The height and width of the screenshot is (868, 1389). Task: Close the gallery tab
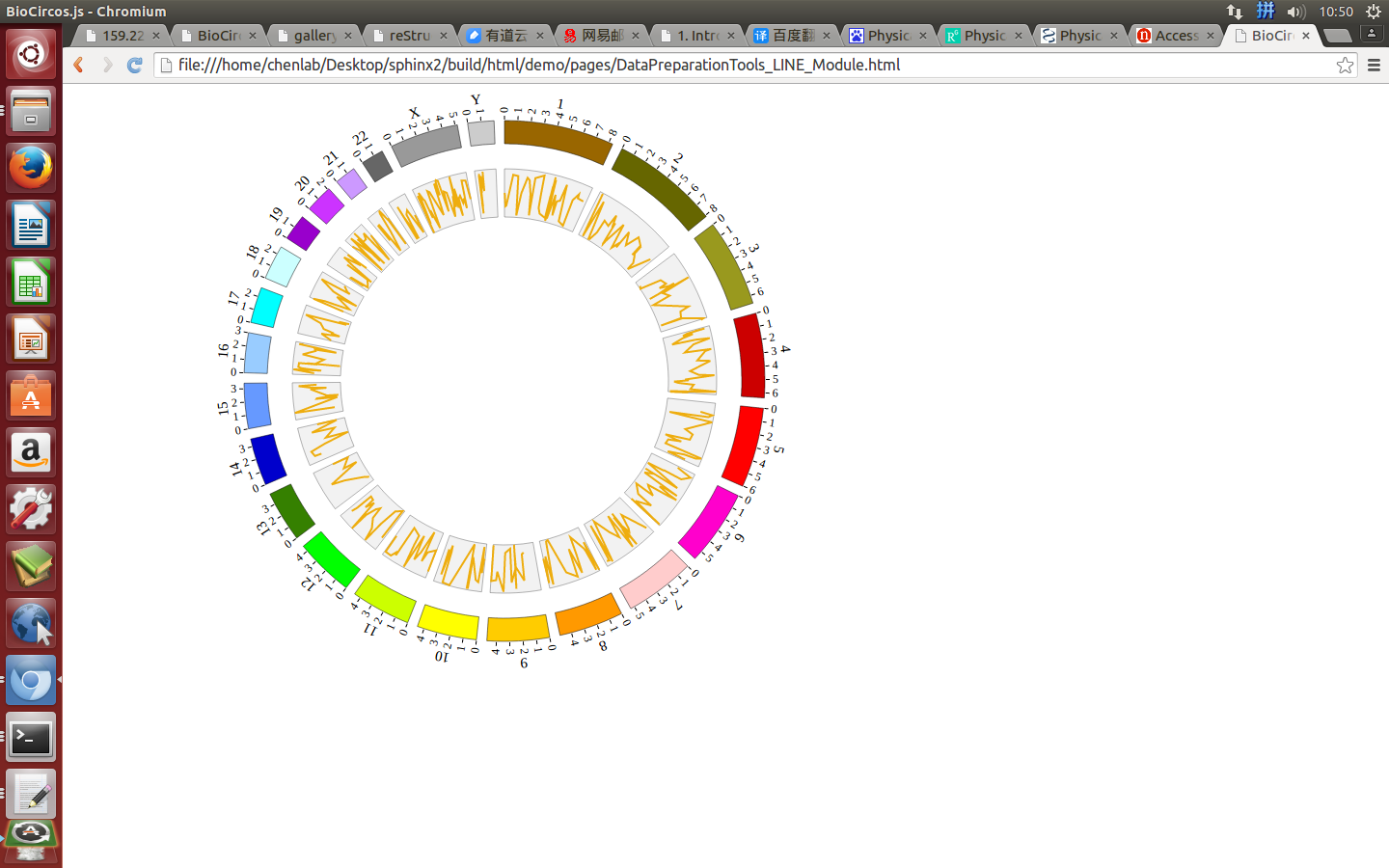tap(348, 36)
